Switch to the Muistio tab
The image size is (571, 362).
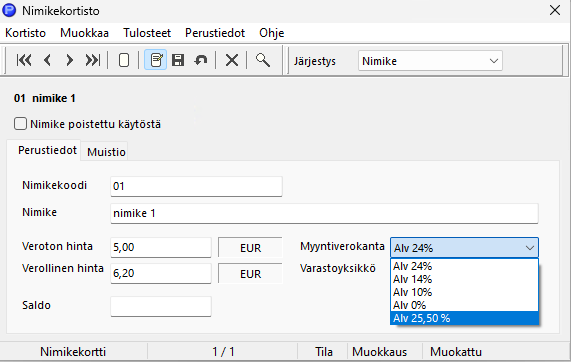[106, 152]
